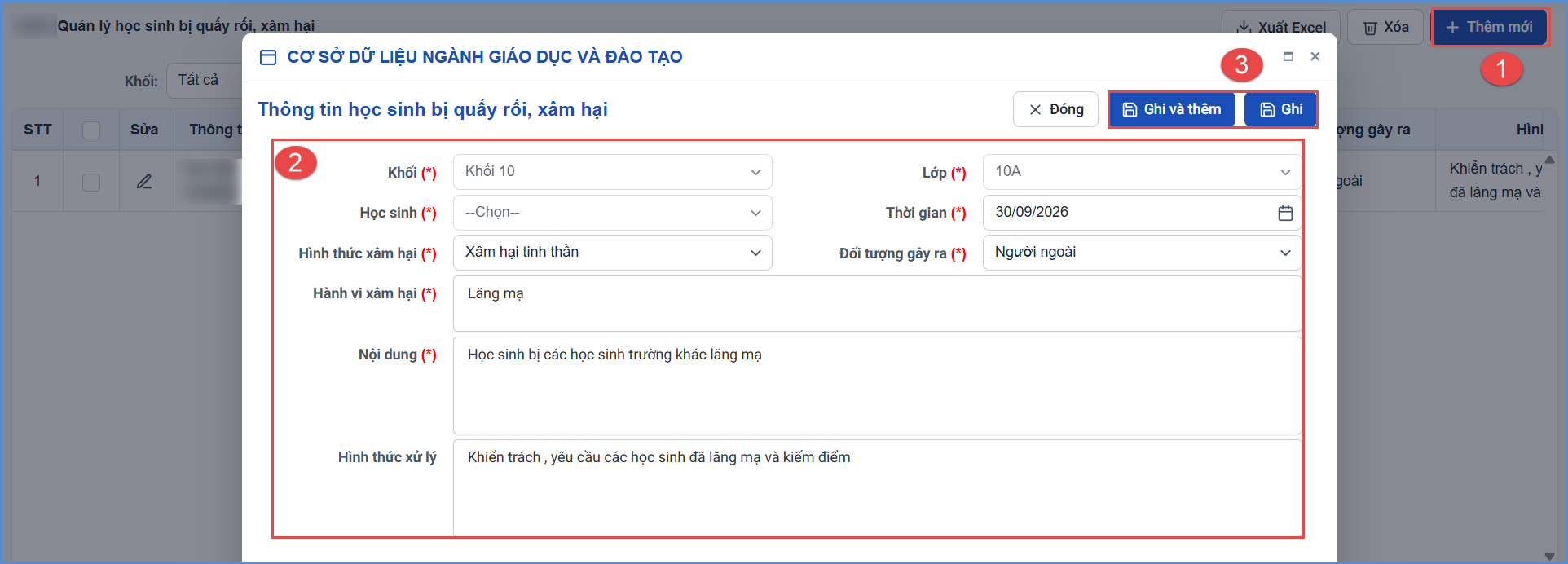Click the Đóng button in dialog

click(x=1055, y=109)
